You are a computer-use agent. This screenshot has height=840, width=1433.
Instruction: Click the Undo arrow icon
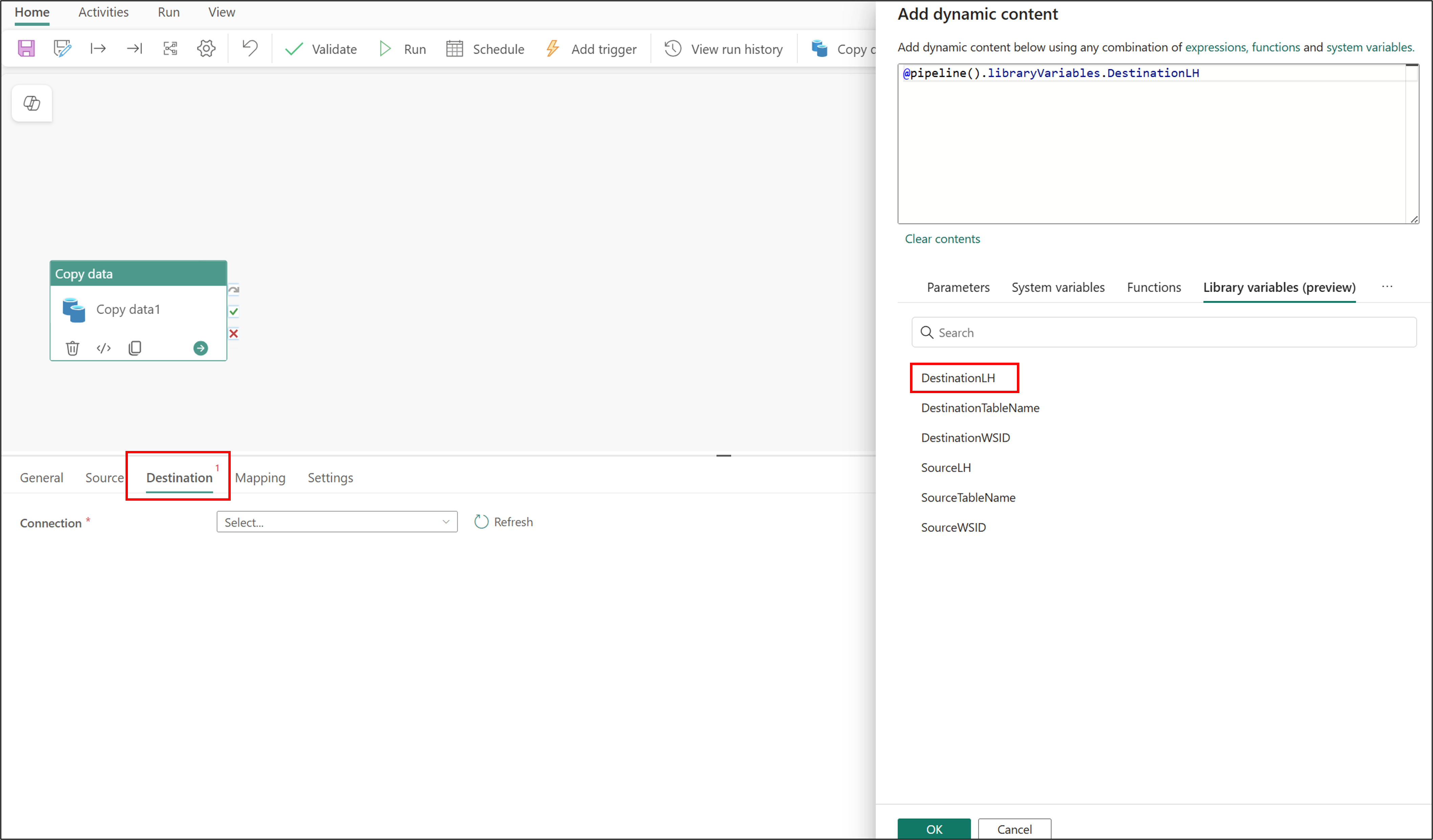[250, 48]
